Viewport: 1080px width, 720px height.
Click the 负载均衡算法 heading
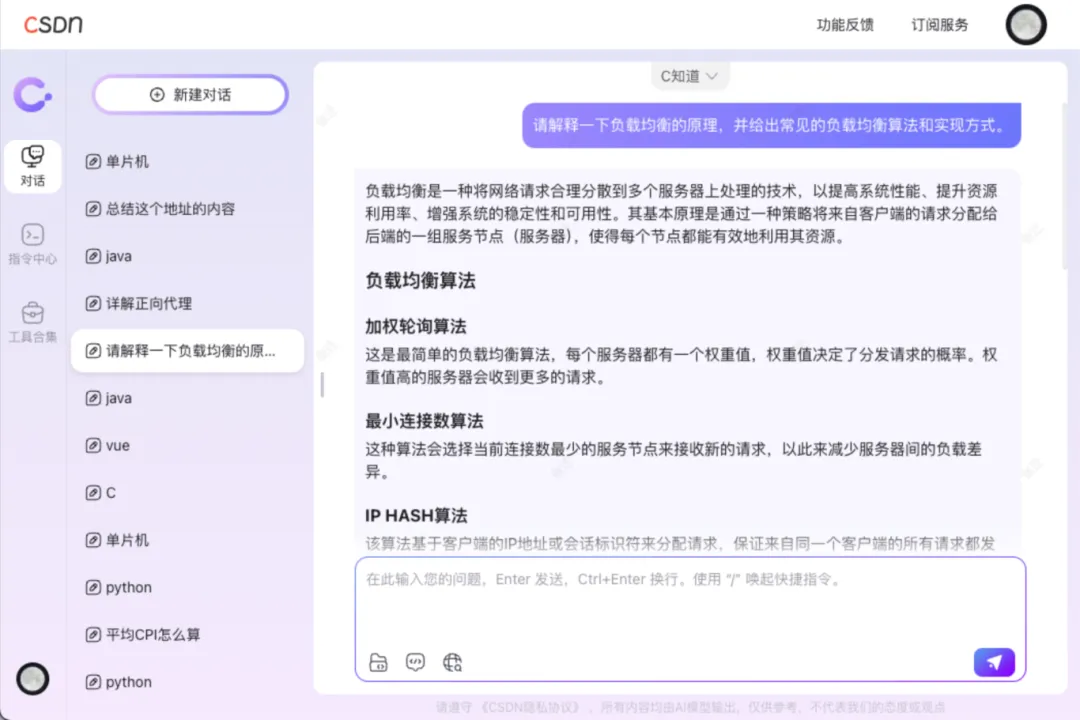click(x=420, y=280)
